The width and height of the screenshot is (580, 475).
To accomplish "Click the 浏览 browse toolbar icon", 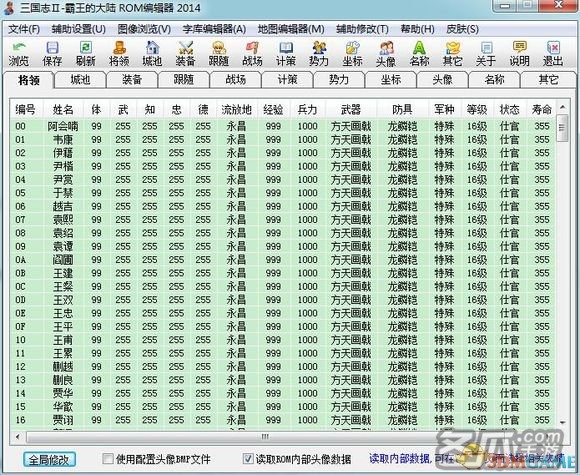I will (x=18, y=54).
